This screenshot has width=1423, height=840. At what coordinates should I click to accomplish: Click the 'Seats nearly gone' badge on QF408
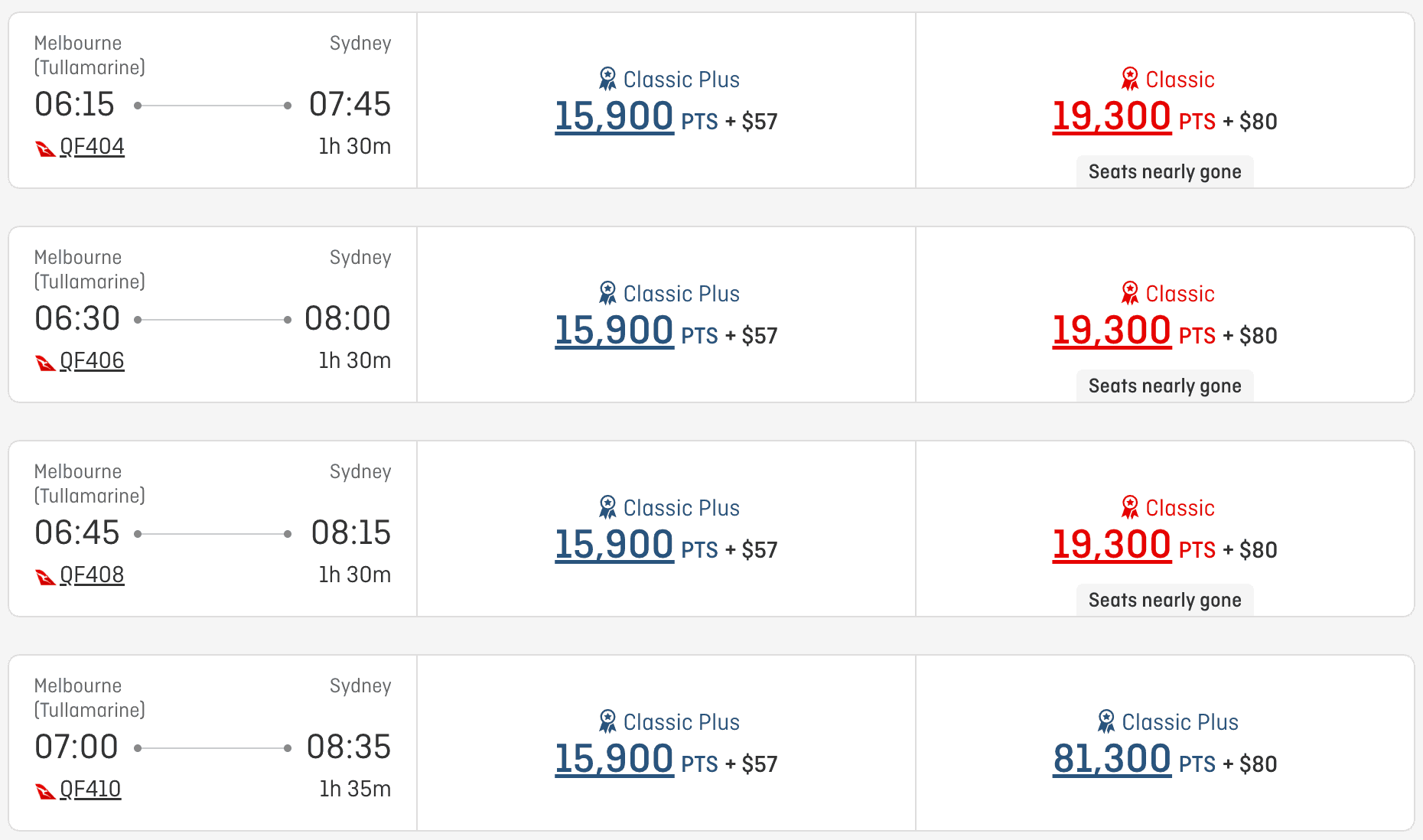pos(1164,600)
